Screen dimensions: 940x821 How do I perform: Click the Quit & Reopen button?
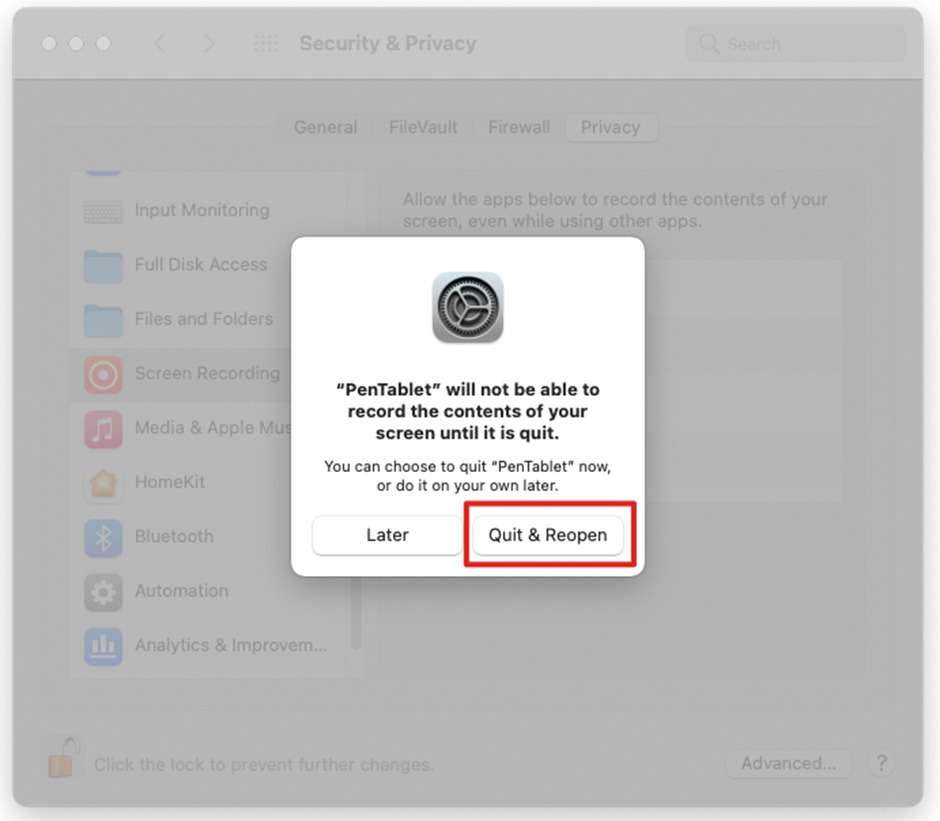click(548, 534)
